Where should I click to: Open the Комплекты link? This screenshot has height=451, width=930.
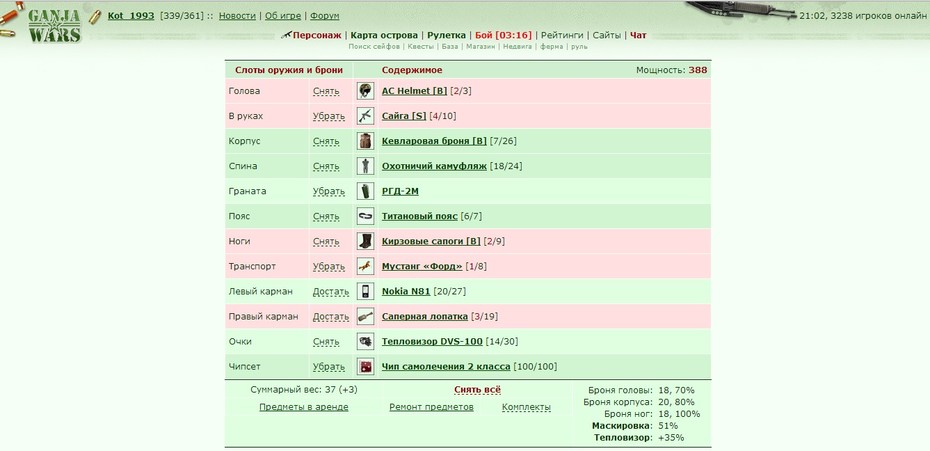tap(526, 407)
